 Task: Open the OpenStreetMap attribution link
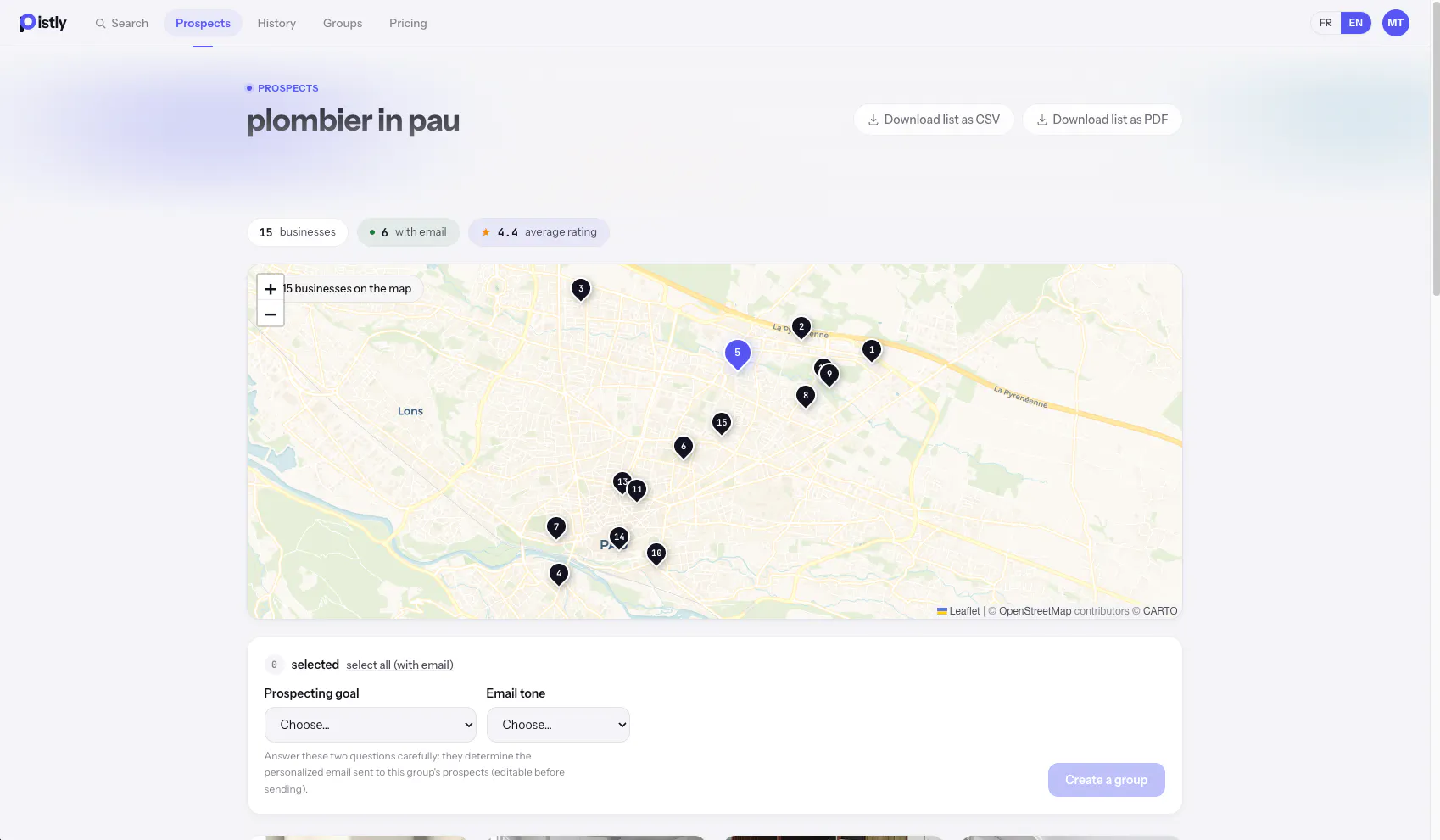click(1035, 611)
